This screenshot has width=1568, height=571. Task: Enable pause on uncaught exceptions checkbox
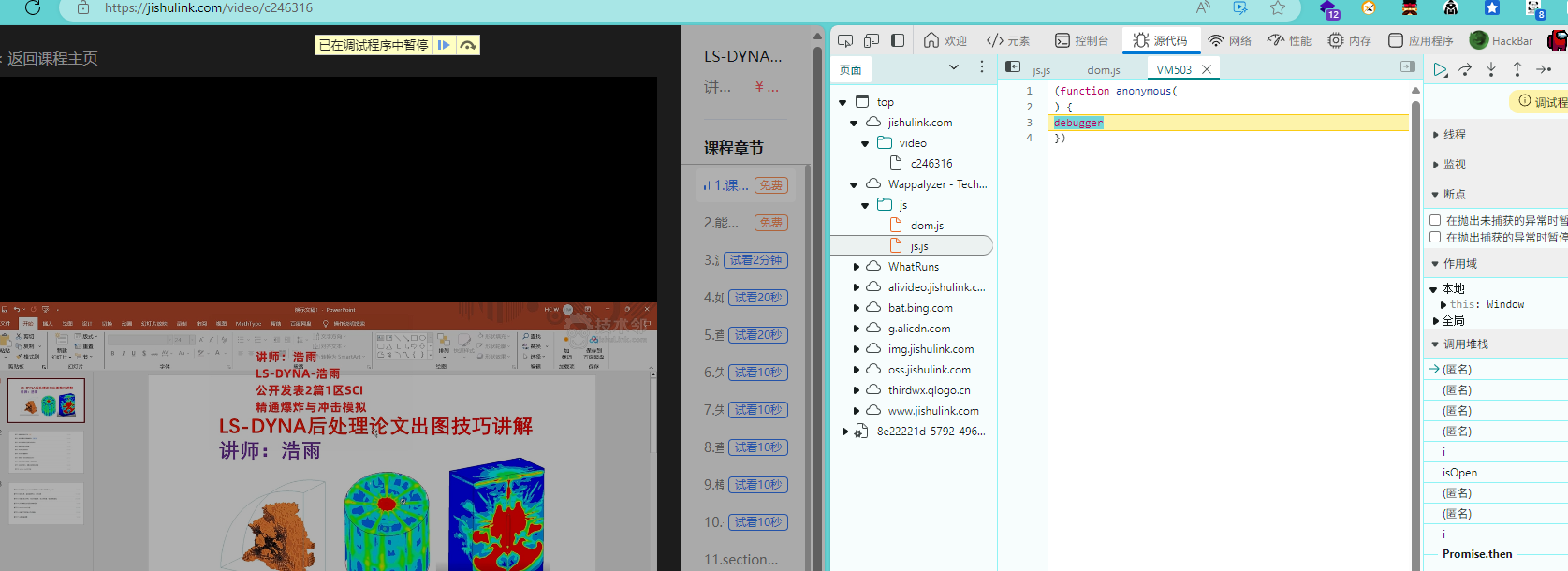[x=1435, y=220]
